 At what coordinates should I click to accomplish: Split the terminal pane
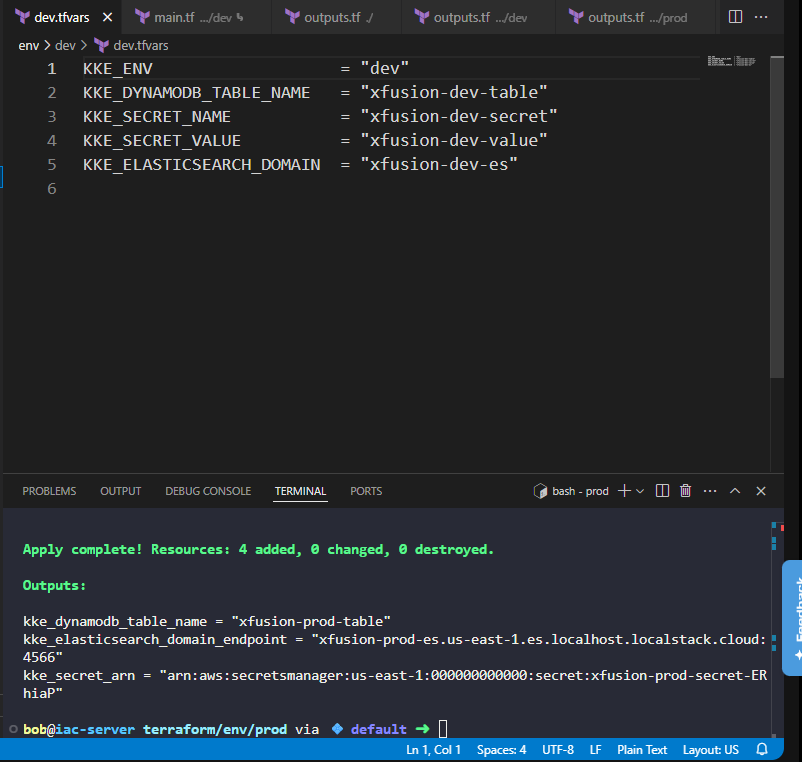click(x=662, y=491)
